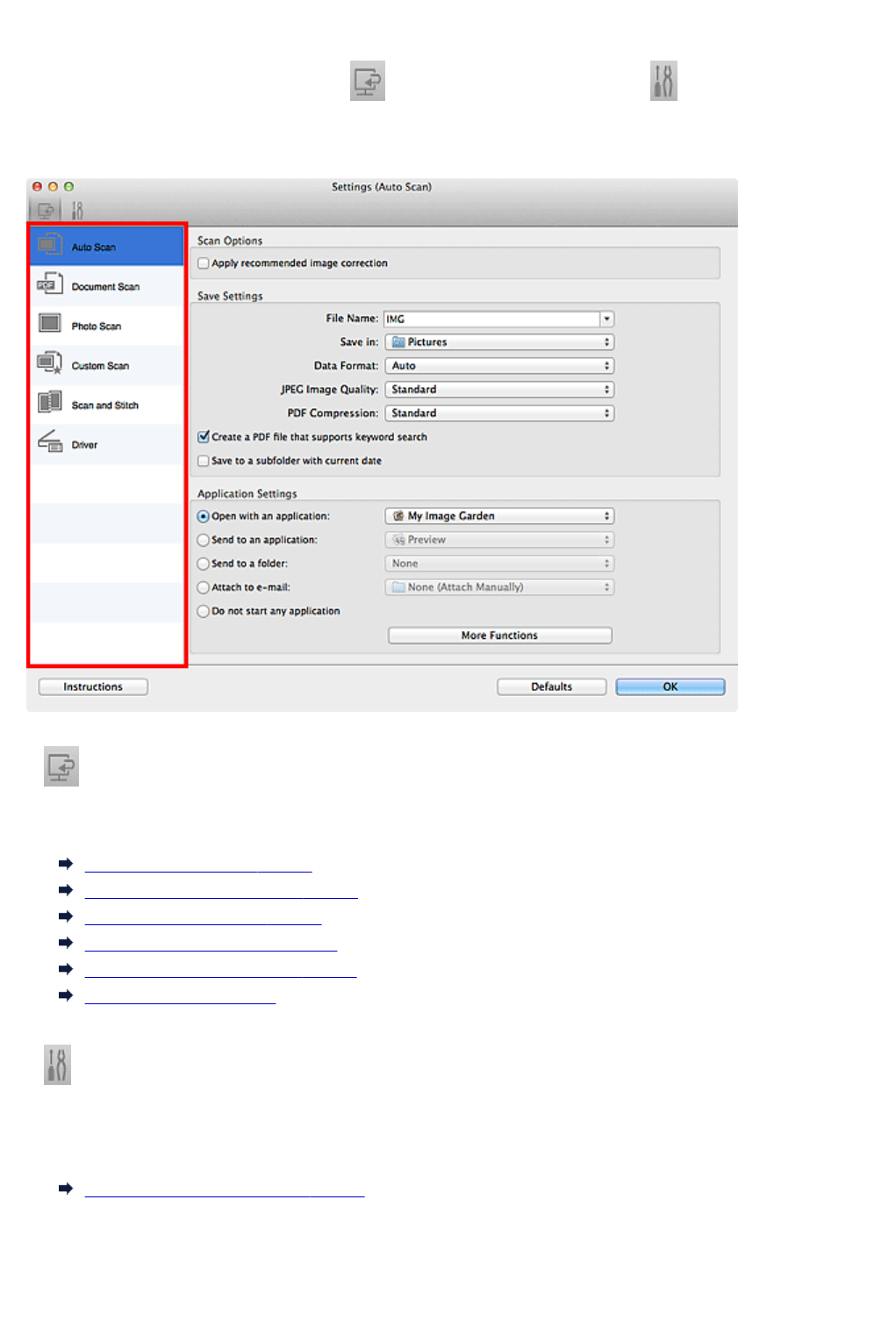The height and width of the screenshot is (1329, 896).
Task: Click the large tools icon below the link list
Action: [57, 1065]
